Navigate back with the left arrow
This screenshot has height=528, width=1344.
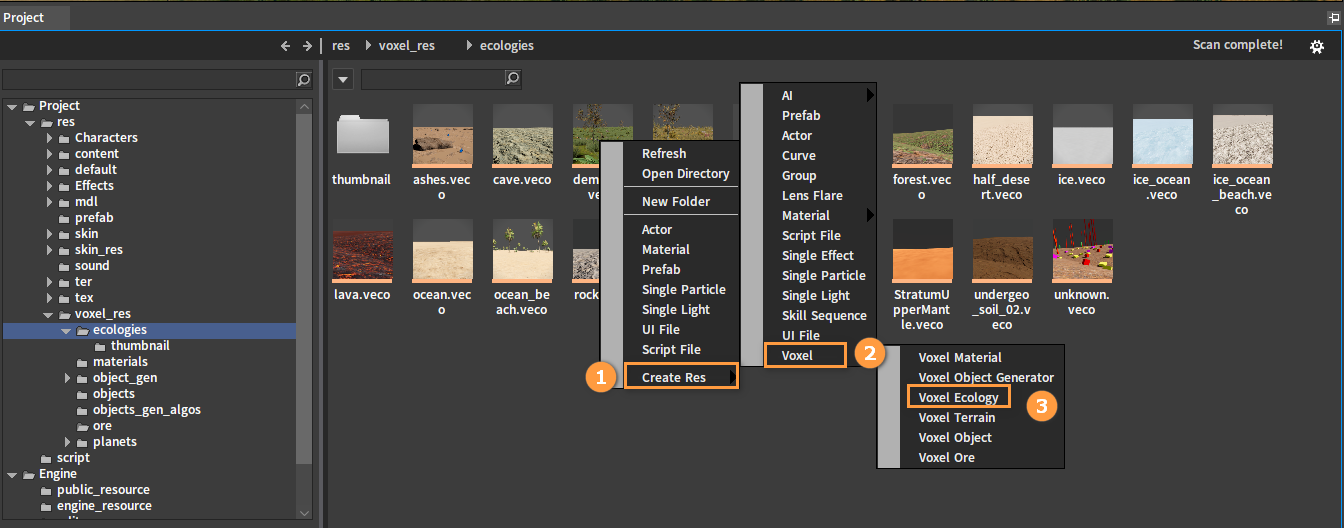[x=285, y=46]
